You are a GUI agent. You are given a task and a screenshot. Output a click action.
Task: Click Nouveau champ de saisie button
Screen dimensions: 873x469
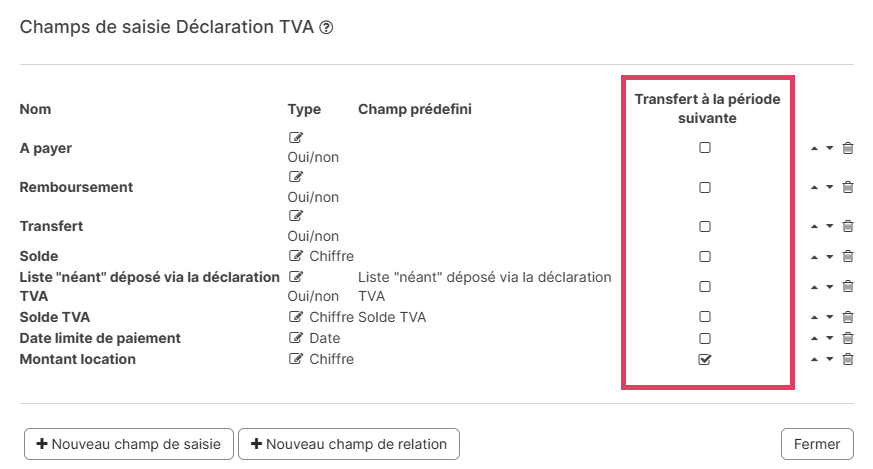click(128, 443)
